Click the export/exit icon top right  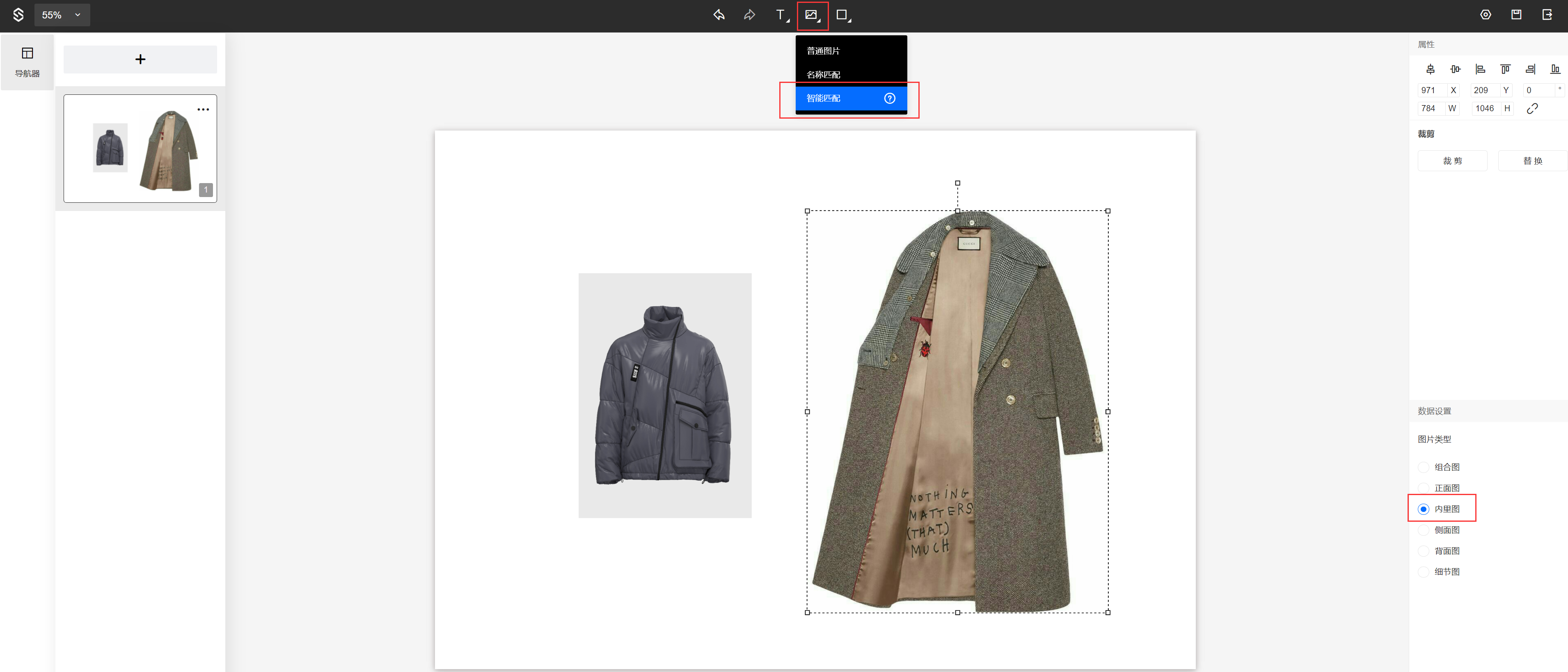[x=1547, y=15]
